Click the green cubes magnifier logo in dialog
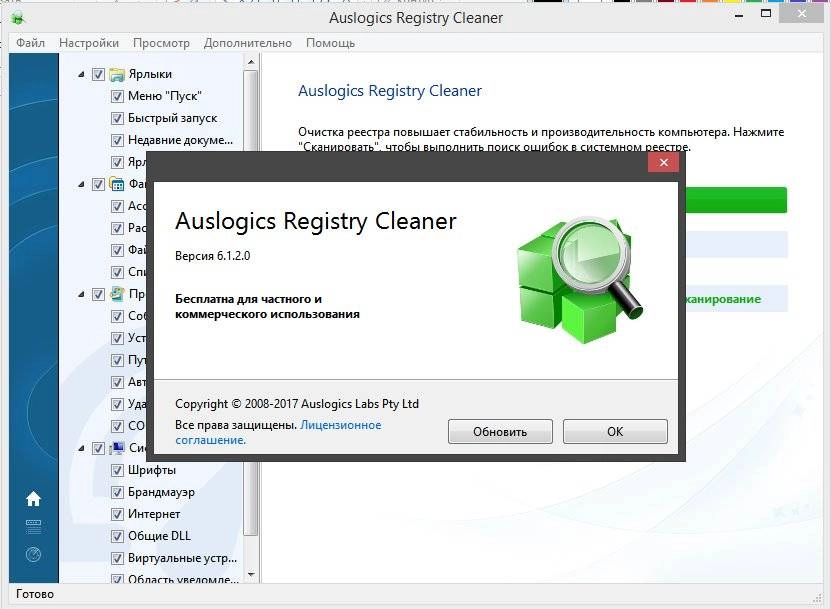The height and width of the screenshot is (609, 831). (579, 280)
